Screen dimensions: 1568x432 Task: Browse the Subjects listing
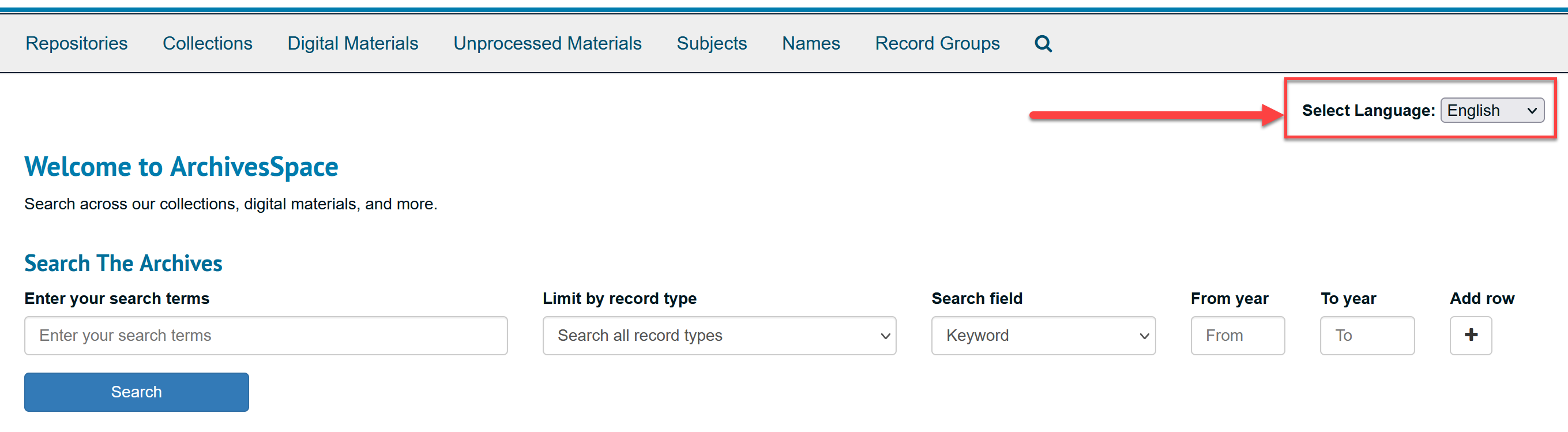712,44
